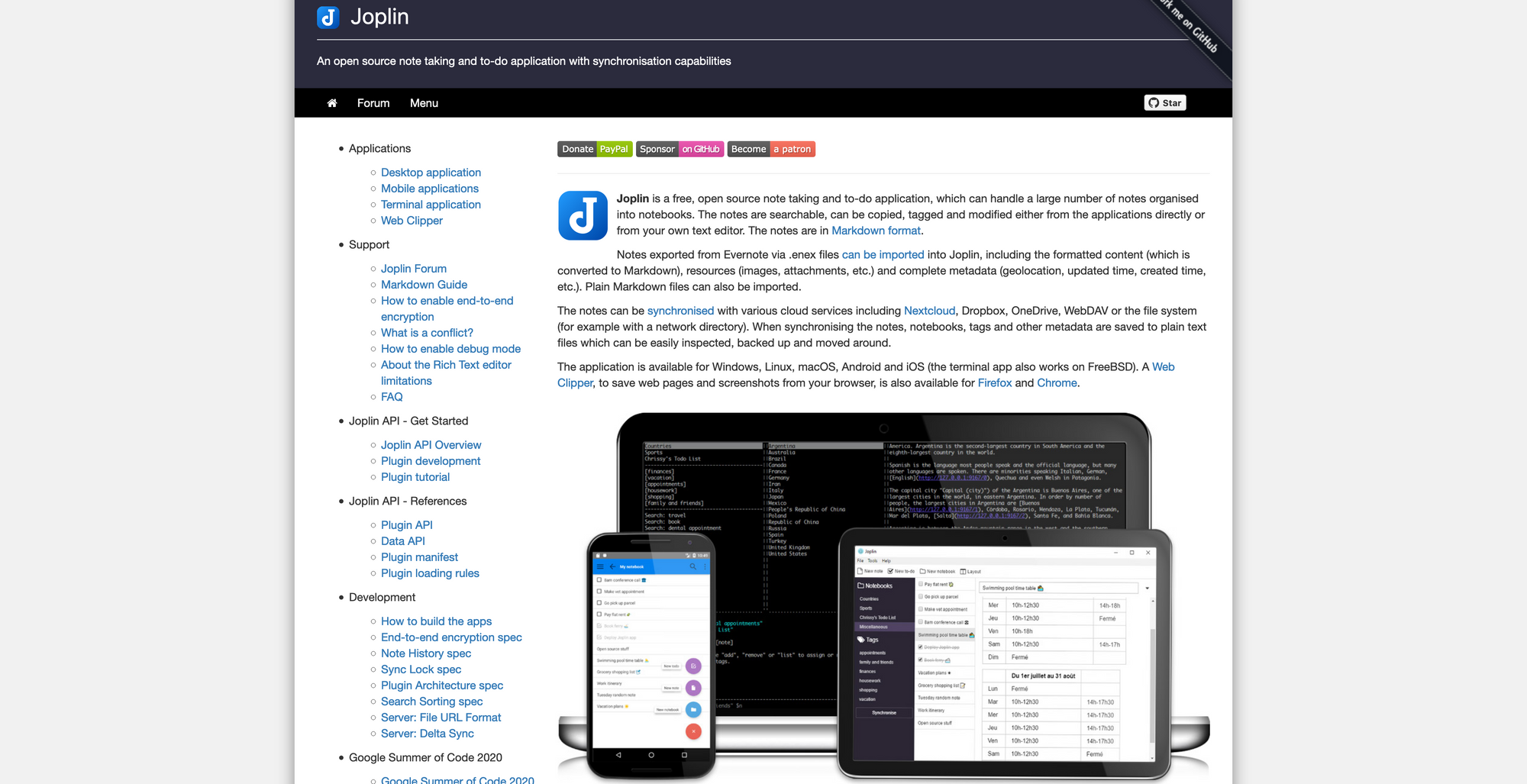The height and width of the screenshot is (784, 1527).
Task: Click the Nextcloud link in paragraph
Action: 929,311
